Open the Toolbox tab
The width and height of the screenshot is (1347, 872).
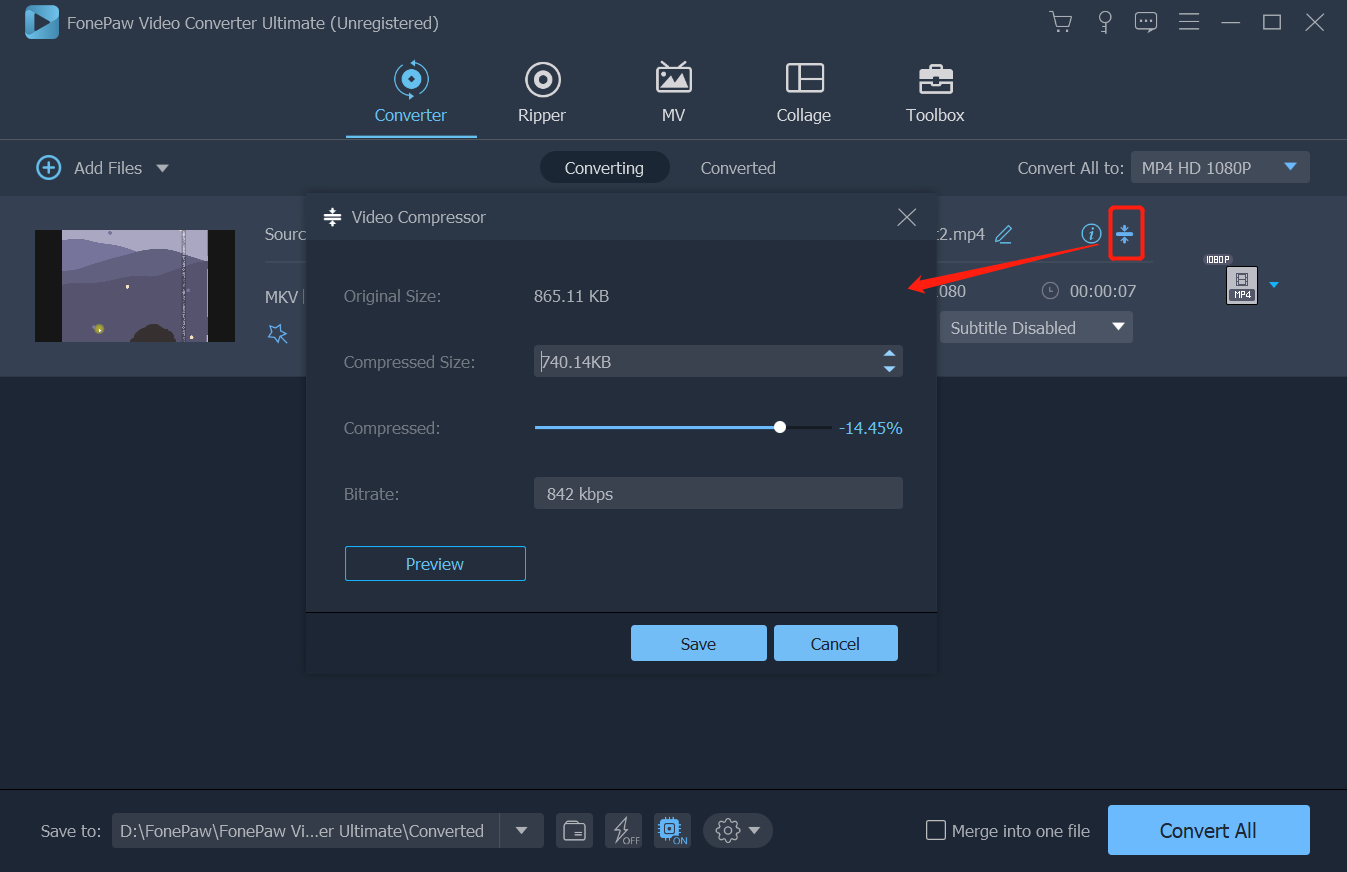coord(935,93)
